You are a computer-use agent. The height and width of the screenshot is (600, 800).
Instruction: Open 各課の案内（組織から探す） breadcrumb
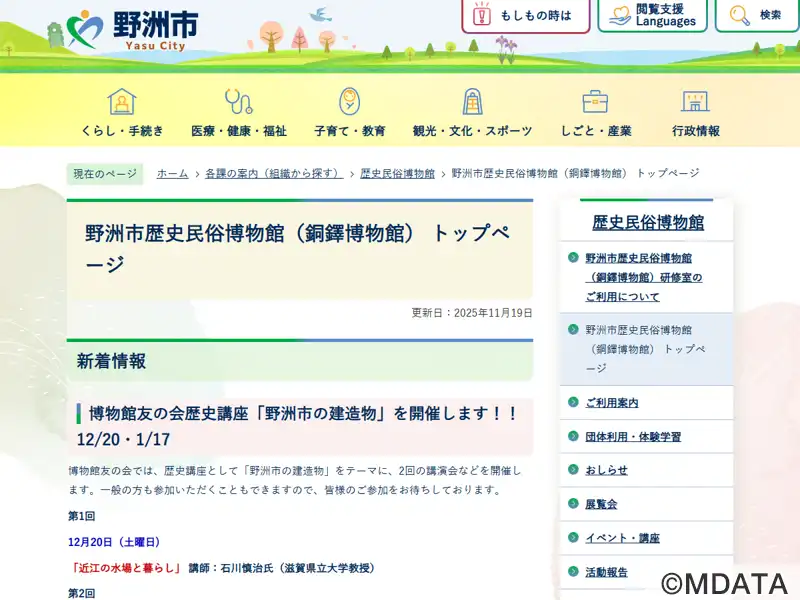point(274,173)
